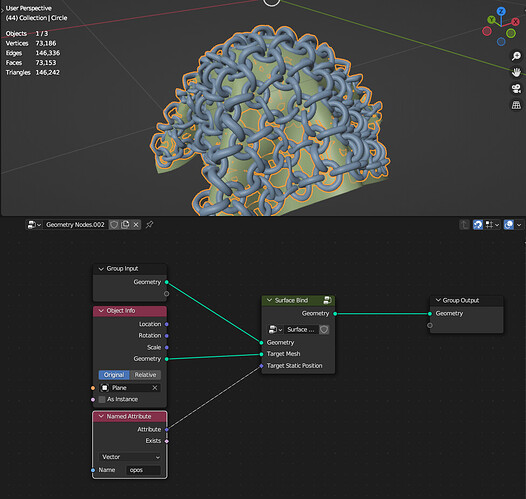The width and height of the screenshot is (526, 499).
Task: Click Object Info Geometry output socket
Action: point(167,359)
